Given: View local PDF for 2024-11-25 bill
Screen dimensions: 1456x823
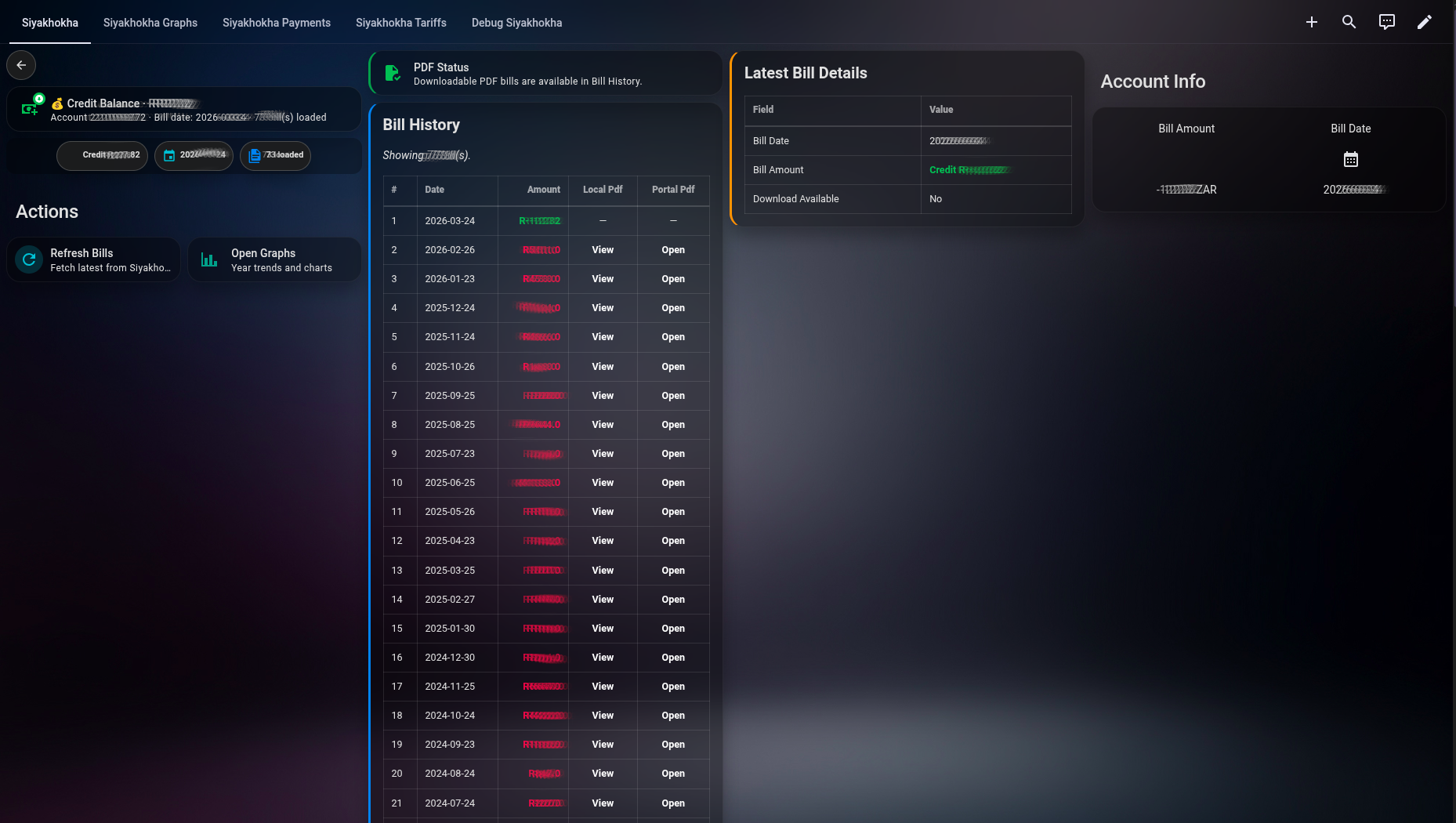Looking at the screenshot, I should [x=603, y=687].
